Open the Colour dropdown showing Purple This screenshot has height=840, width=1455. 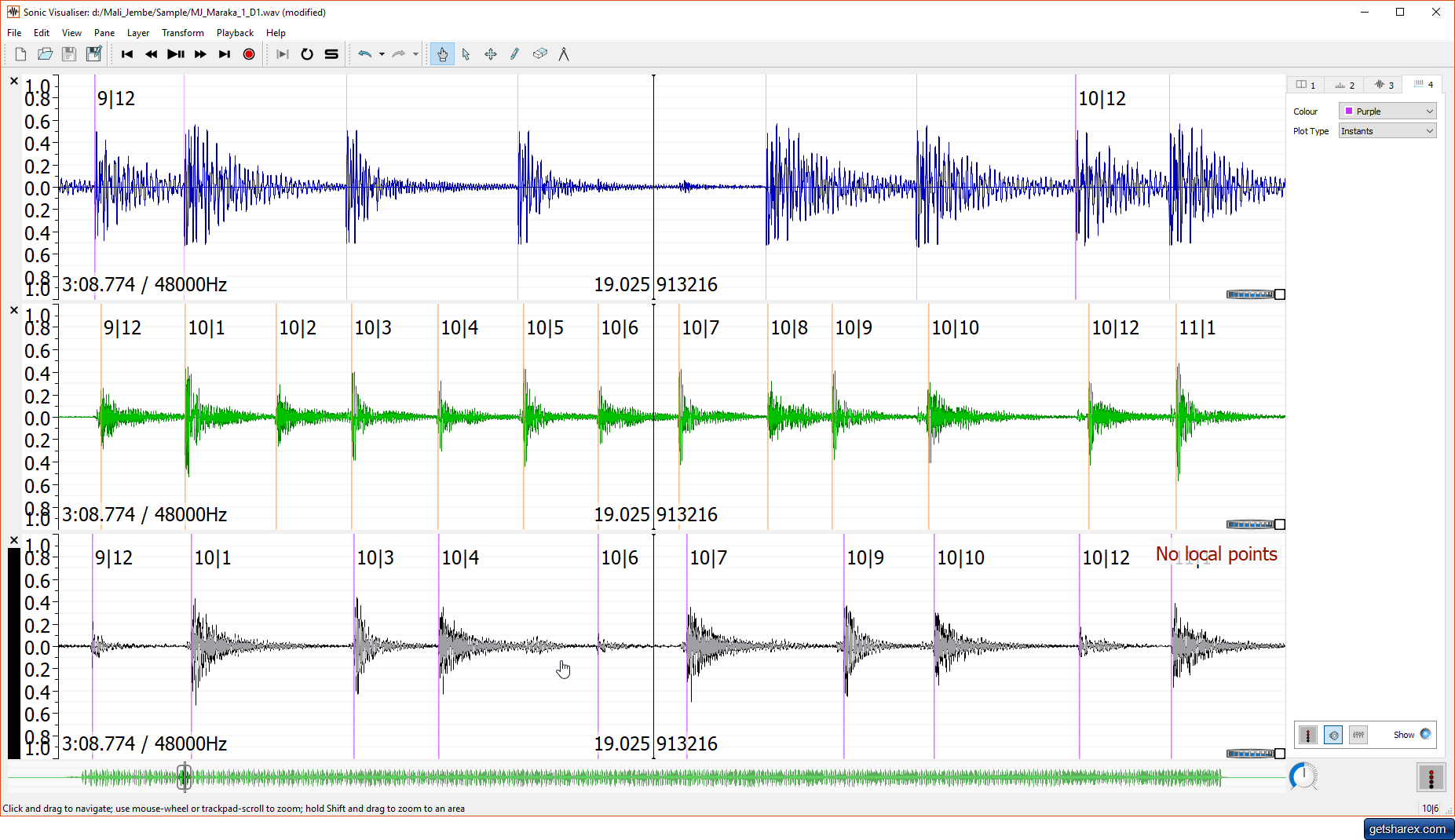(1387, 111)
